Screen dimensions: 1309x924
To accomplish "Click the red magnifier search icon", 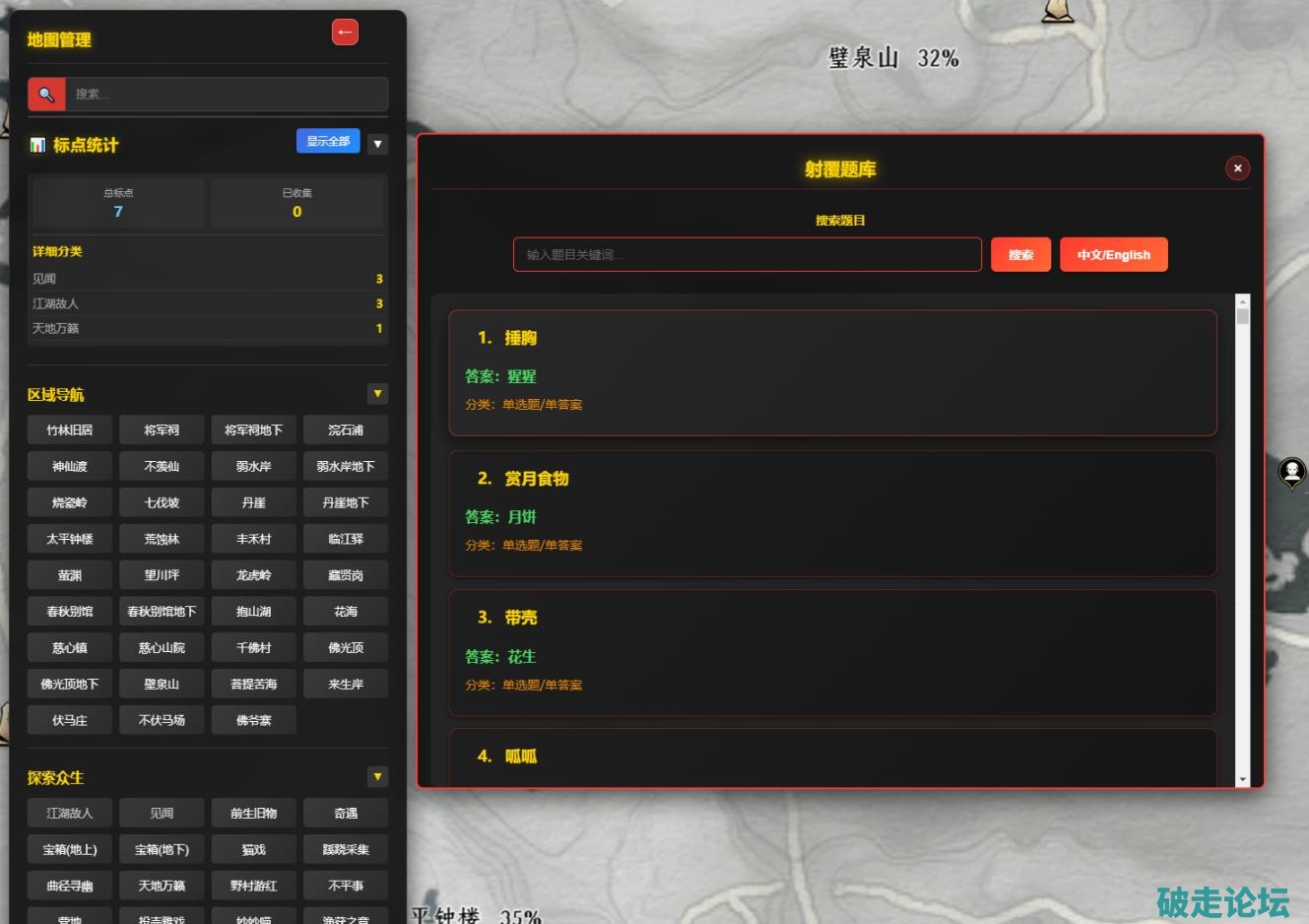I will point(46,95).
